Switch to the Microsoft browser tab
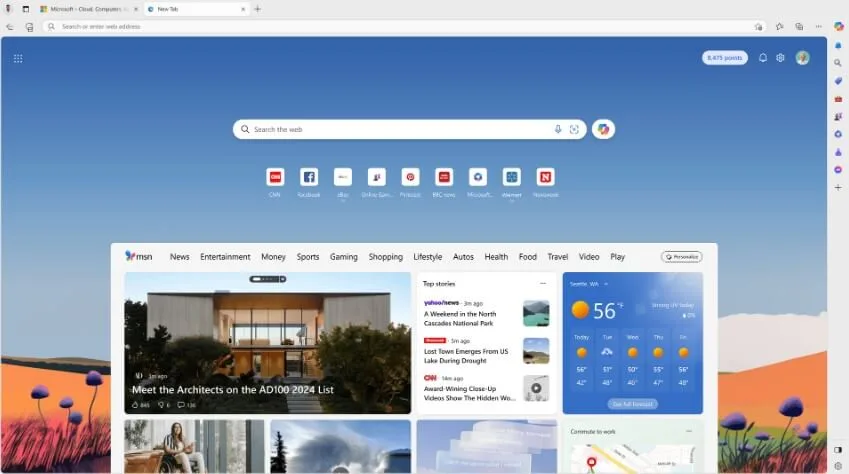Image resolution: width=849 pixels, height=474 pixels. tap(90, 8)
